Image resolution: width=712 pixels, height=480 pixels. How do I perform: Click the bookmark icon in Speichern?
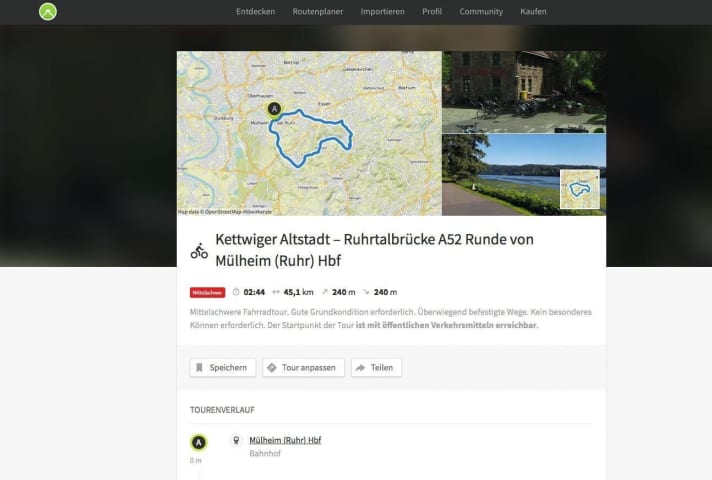pos(200,368)
